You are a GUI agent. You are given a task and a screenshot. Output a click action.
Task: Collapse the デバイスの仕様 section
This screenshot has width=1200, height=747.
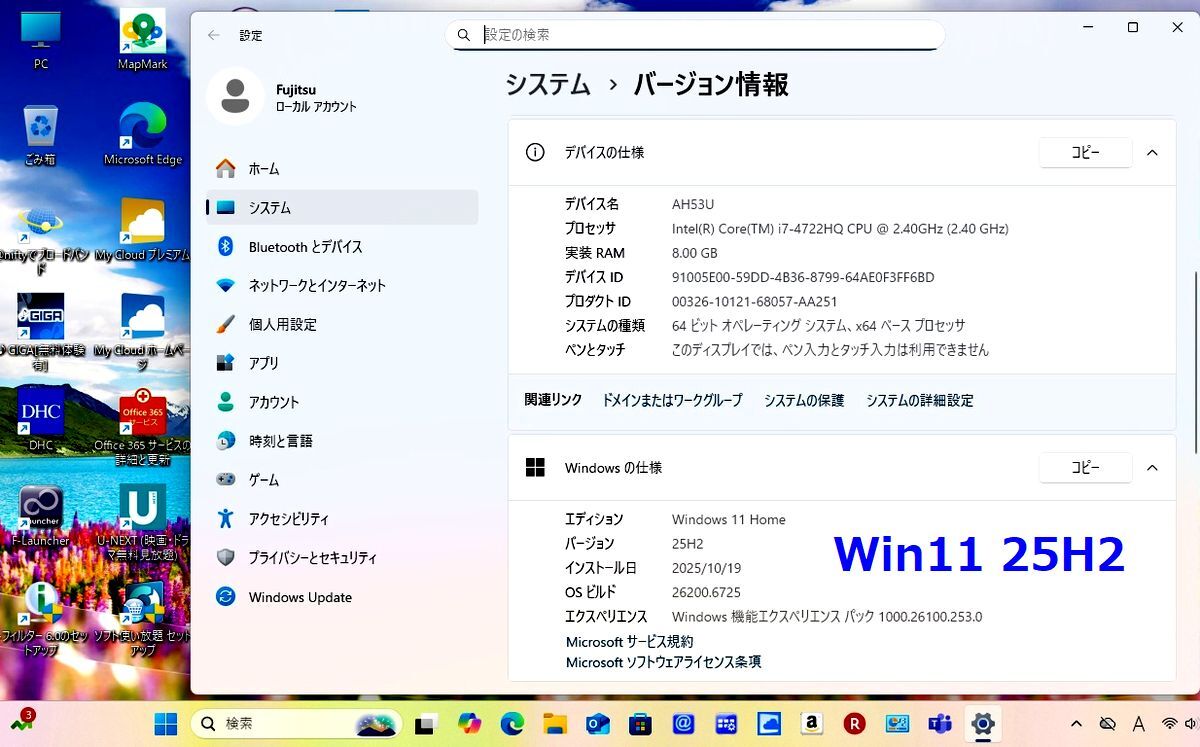tap(1152, 152)
